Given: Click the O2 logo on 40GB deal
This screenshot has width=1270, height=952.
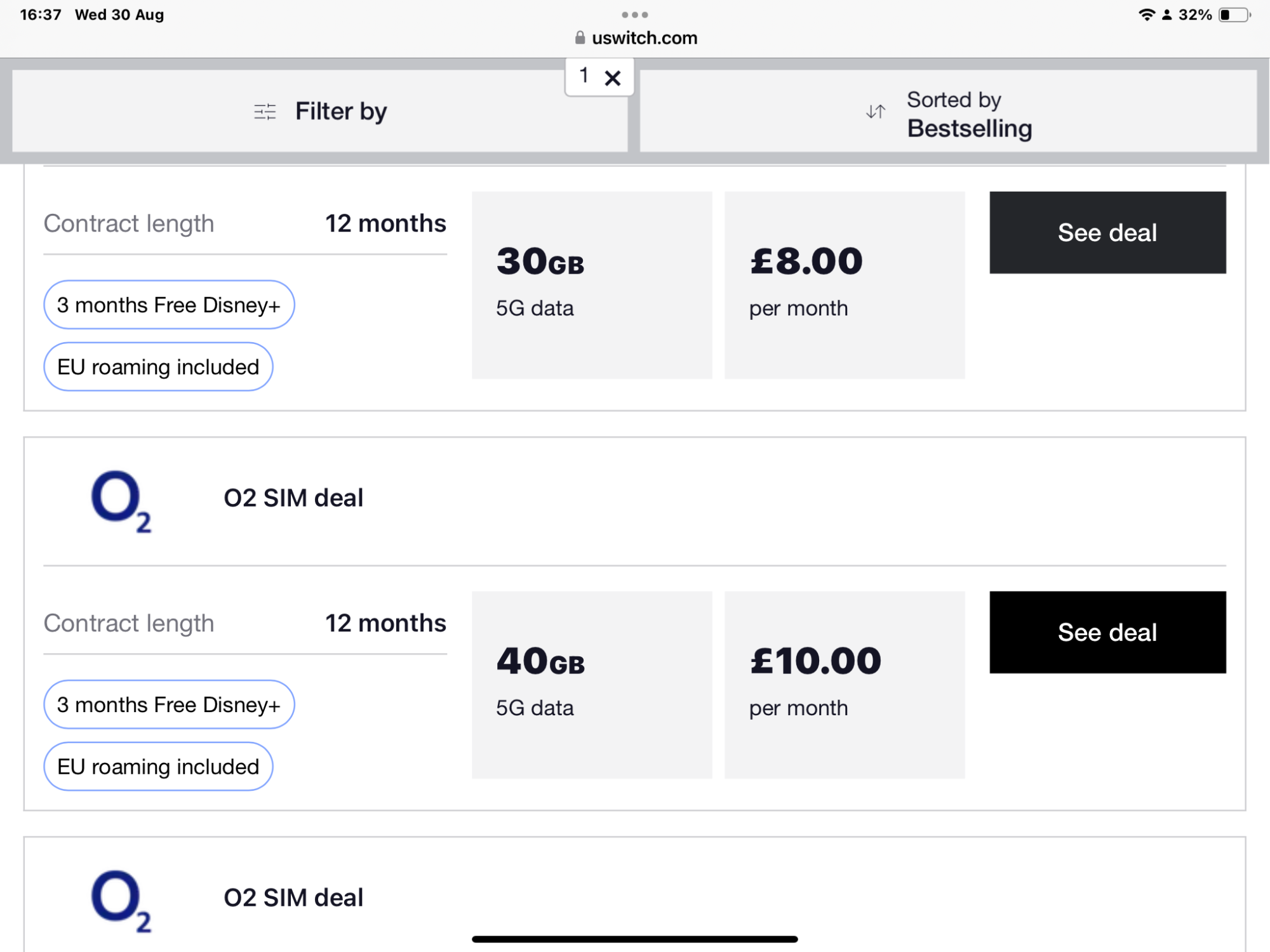Looking at the screenshot, I should coord(121,501).
